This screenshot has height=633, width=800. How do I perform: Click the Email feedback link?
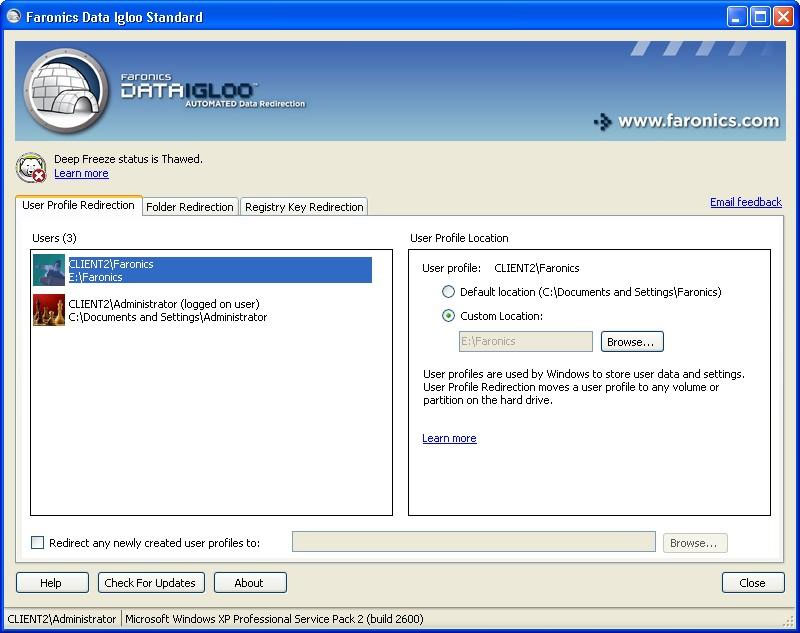tap(745, 202)
